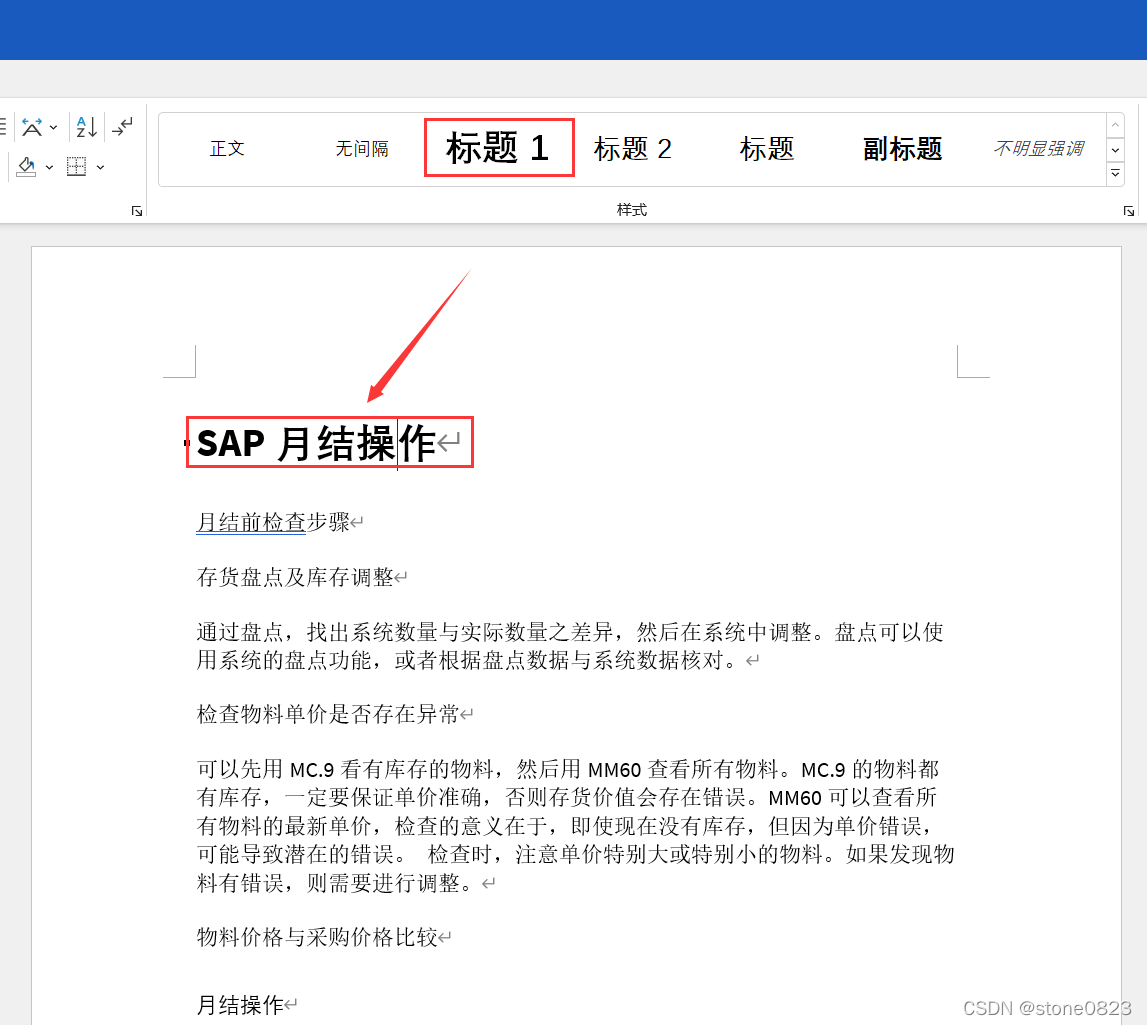Open the styles pane dialog launcher
Screen dimensions: 1147x1025
[1129, 211]
